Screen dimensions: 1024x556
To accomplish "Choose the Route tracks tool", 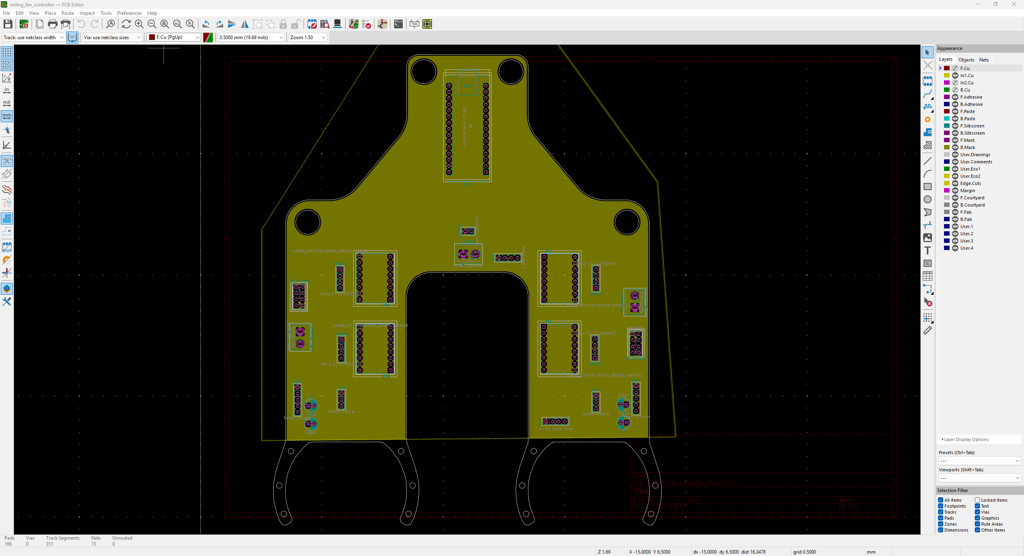I will pyautogui.click(x=927, y=93).
